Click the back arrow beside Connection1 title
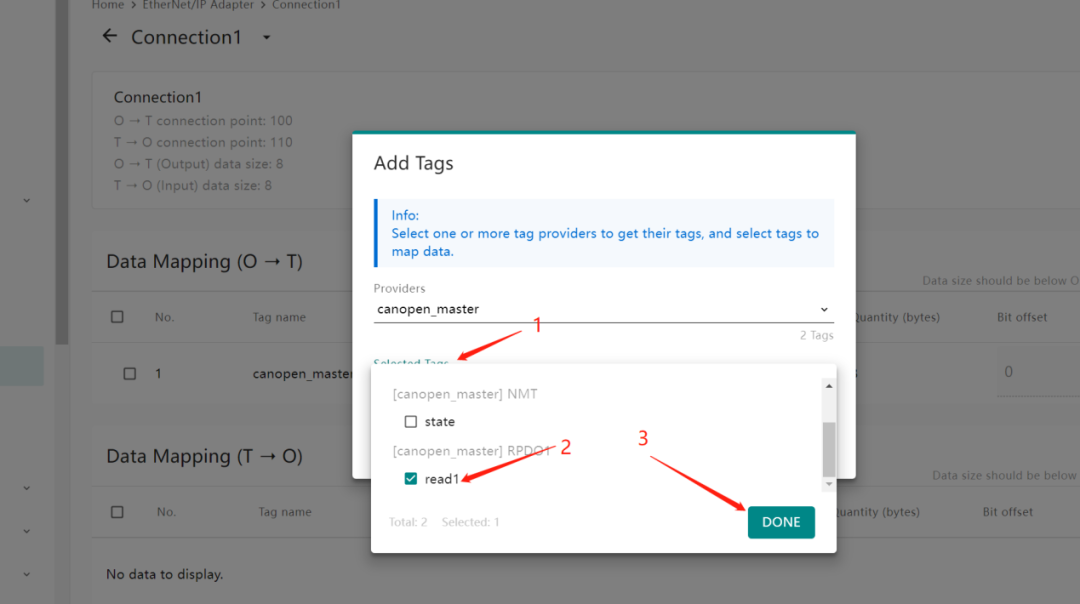This screenshot has width=1080, height=604. [109, 37]
